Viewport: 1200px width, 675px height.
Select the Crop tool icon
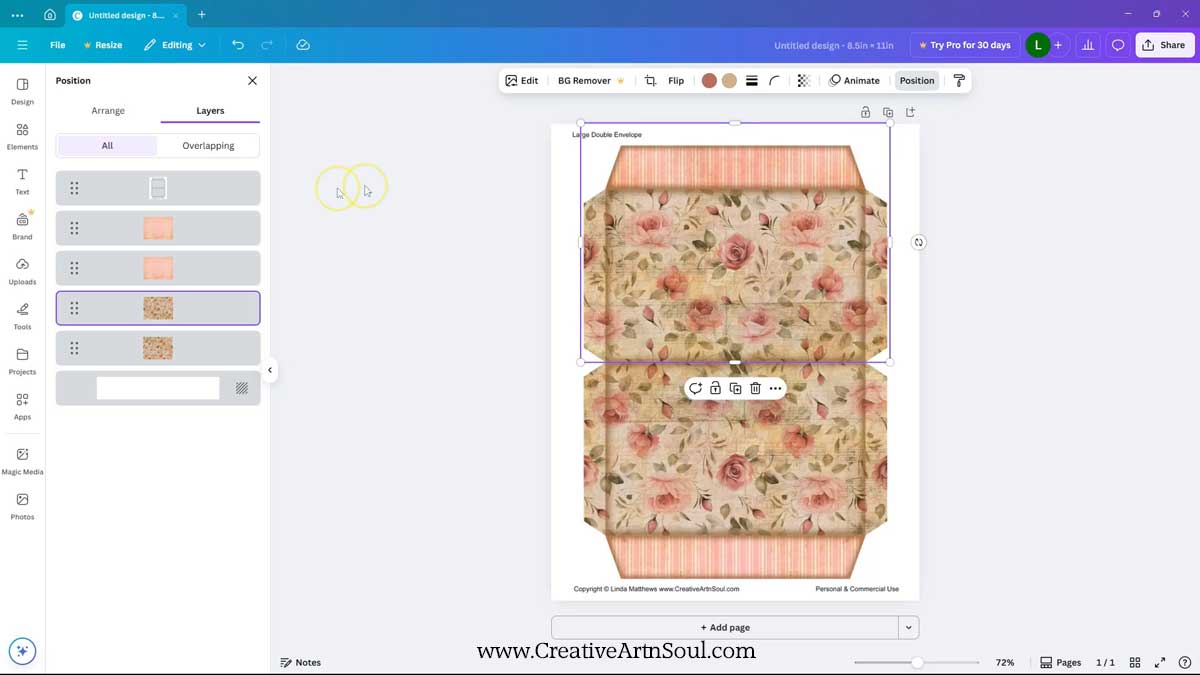click(650, 81)
